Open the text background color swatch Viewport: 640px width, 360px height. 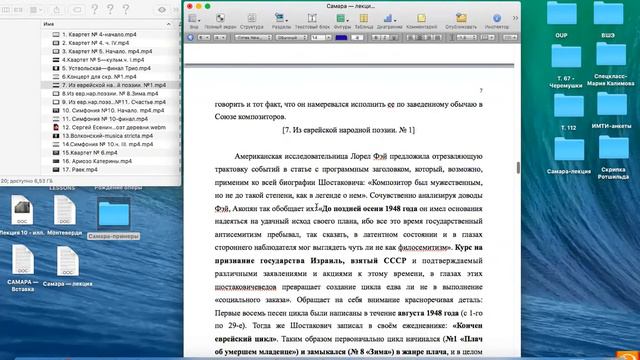(x=357, y=38)
